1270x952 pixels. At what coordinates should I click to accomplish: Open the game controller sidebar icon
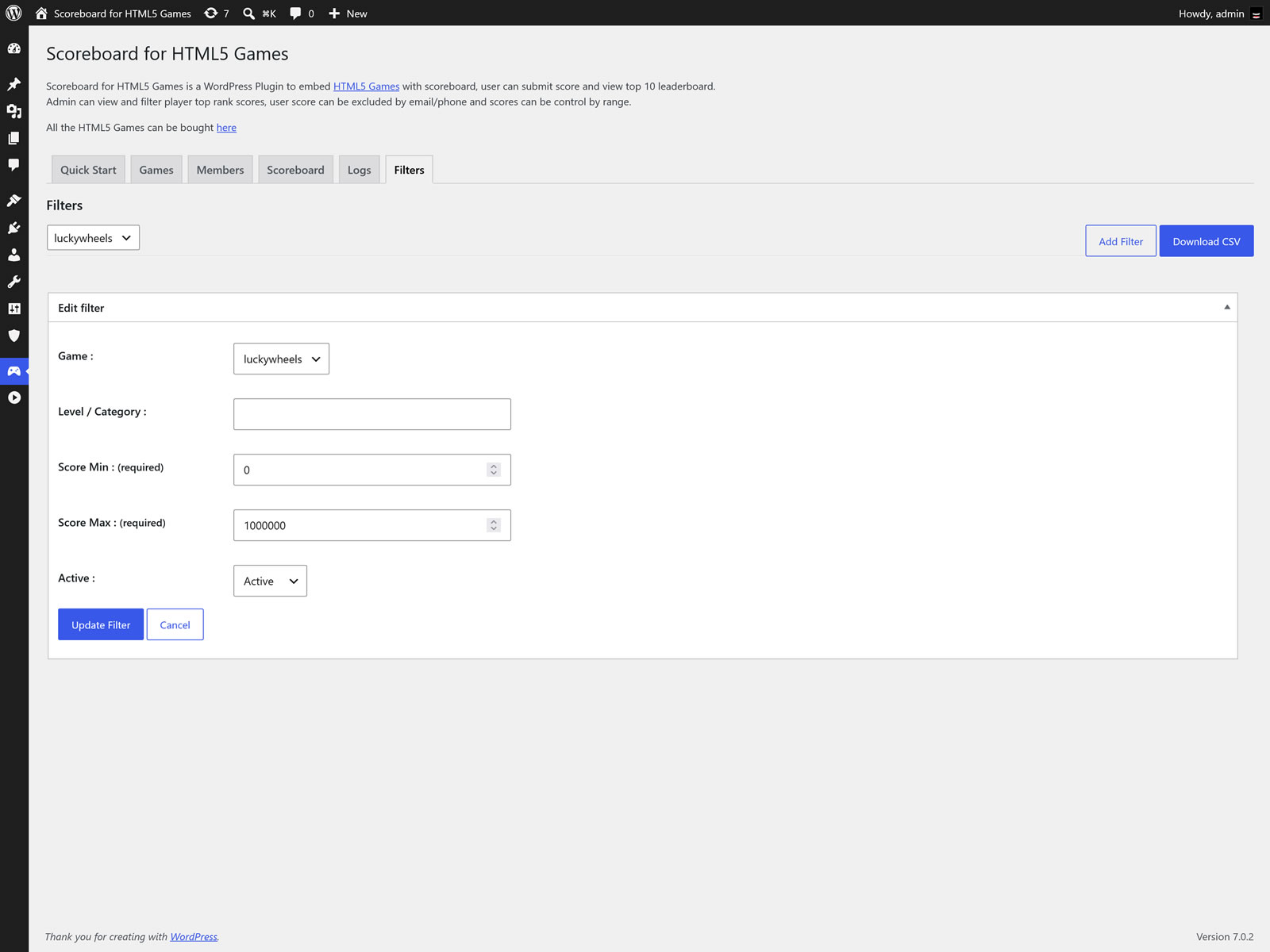13,370
